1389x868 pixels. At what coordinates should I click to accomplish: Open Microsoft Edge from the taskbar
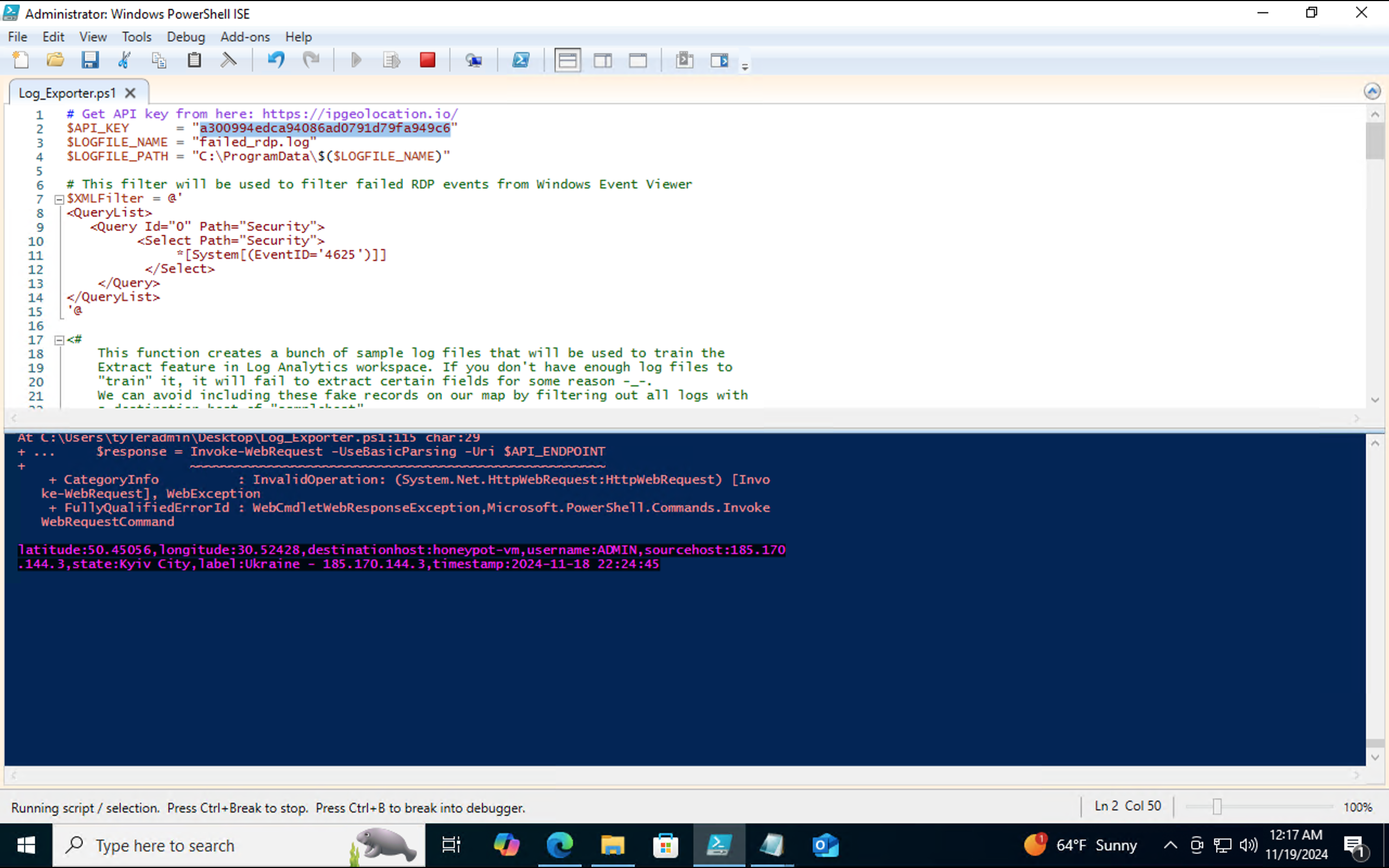(x=559, y=845)
